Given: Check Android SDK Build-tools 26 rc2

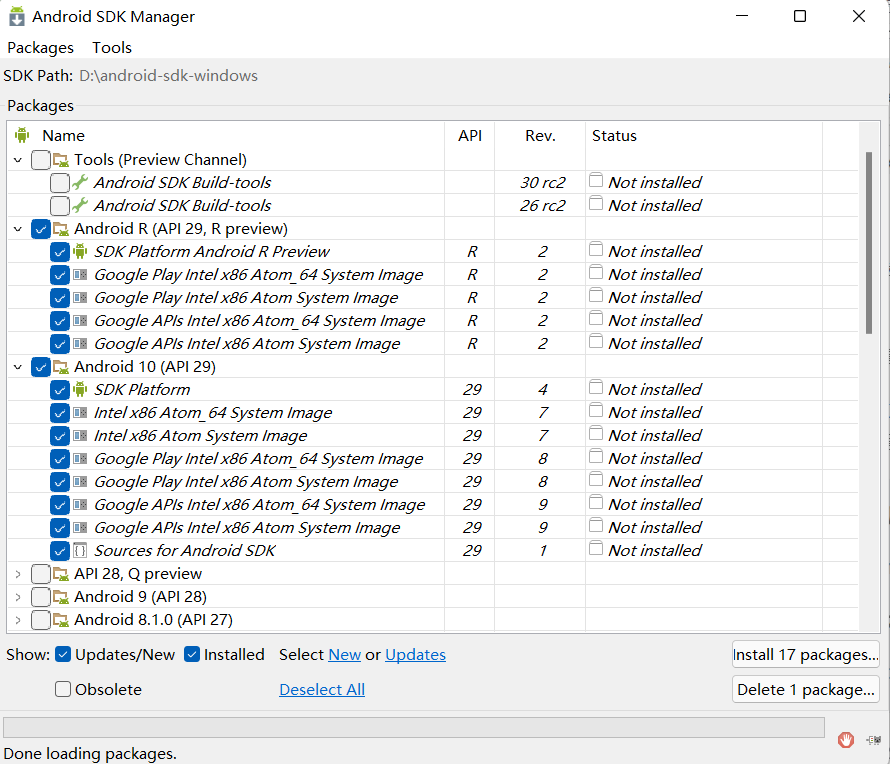Looking at the screenshot, I should coord(60,205).
